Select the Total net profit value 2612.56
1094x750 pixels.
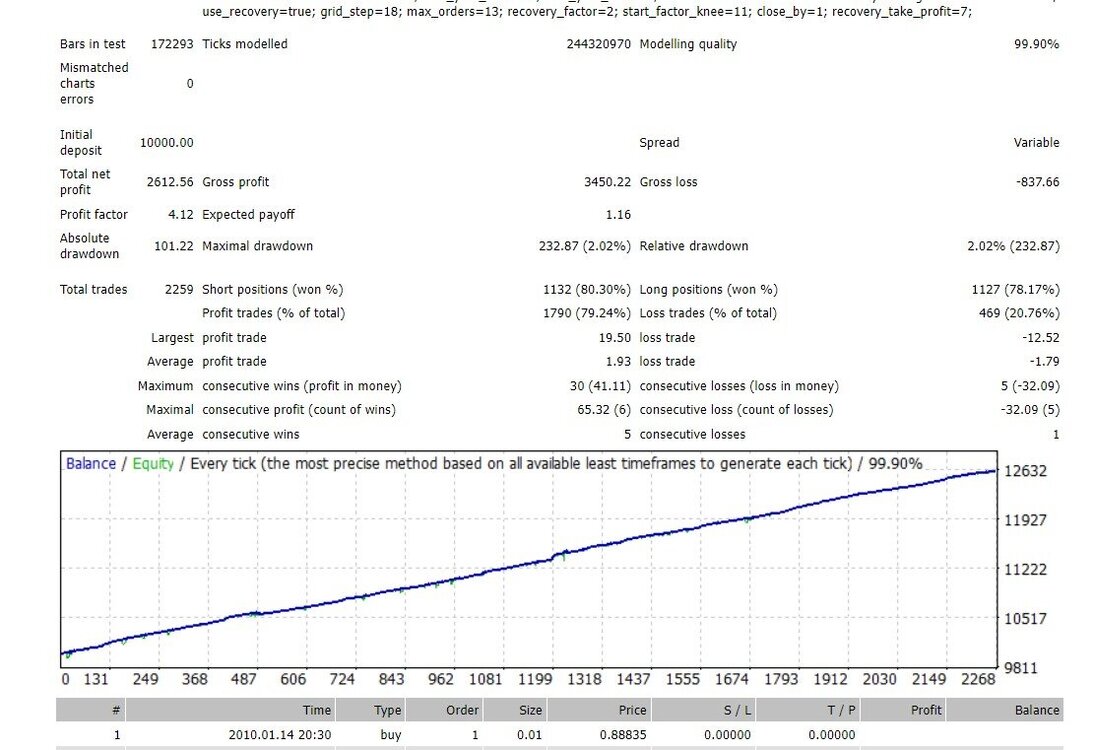coord(170,182)
